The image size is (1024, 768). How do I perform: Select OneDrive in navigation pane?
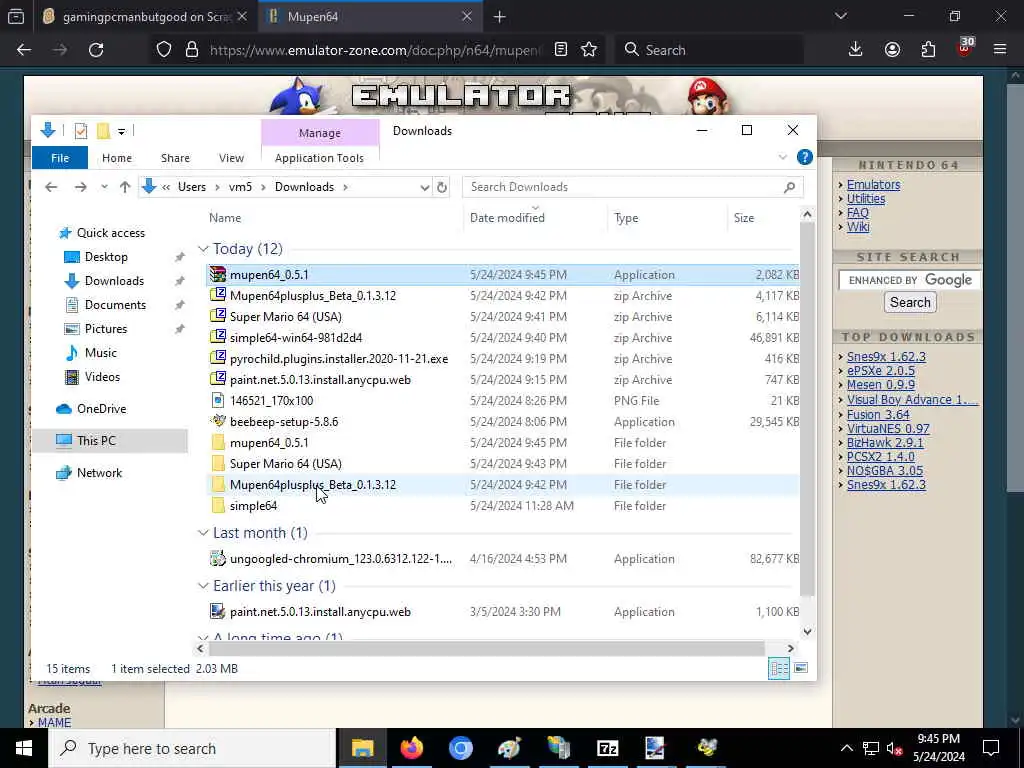pyautogui.click(x=101, y=409)
